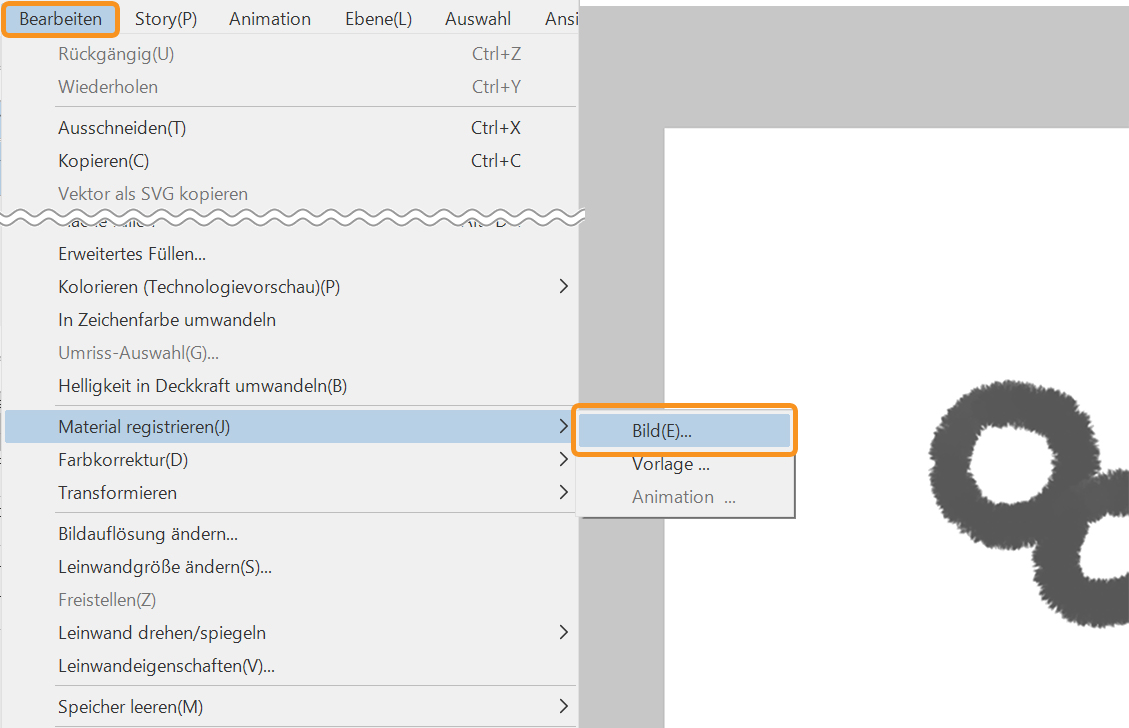
Task: Select Vorlage ... submenu entry
Action: point(671,464)
